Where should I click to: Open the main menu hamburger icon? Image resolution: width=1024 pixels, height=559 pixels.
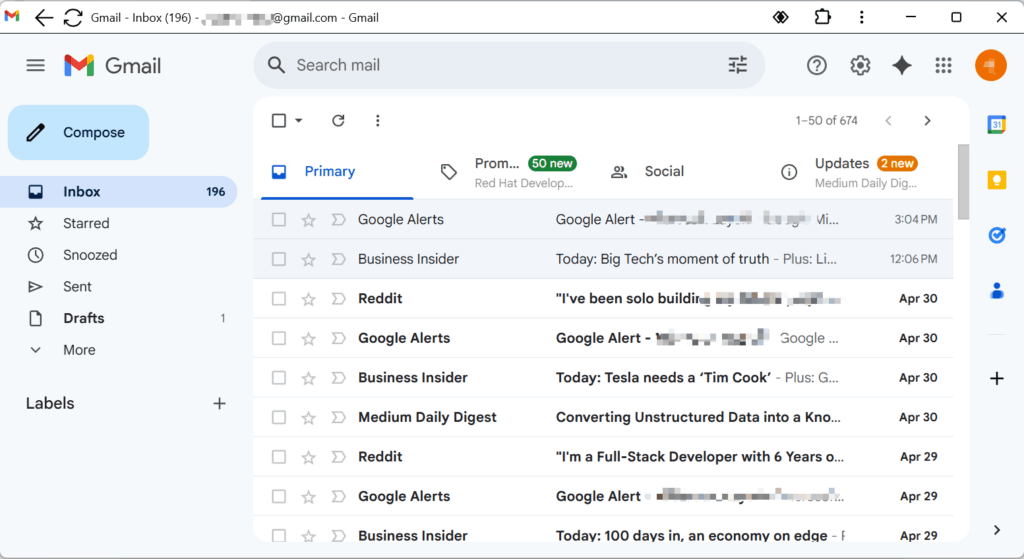(x=35, y=65)
